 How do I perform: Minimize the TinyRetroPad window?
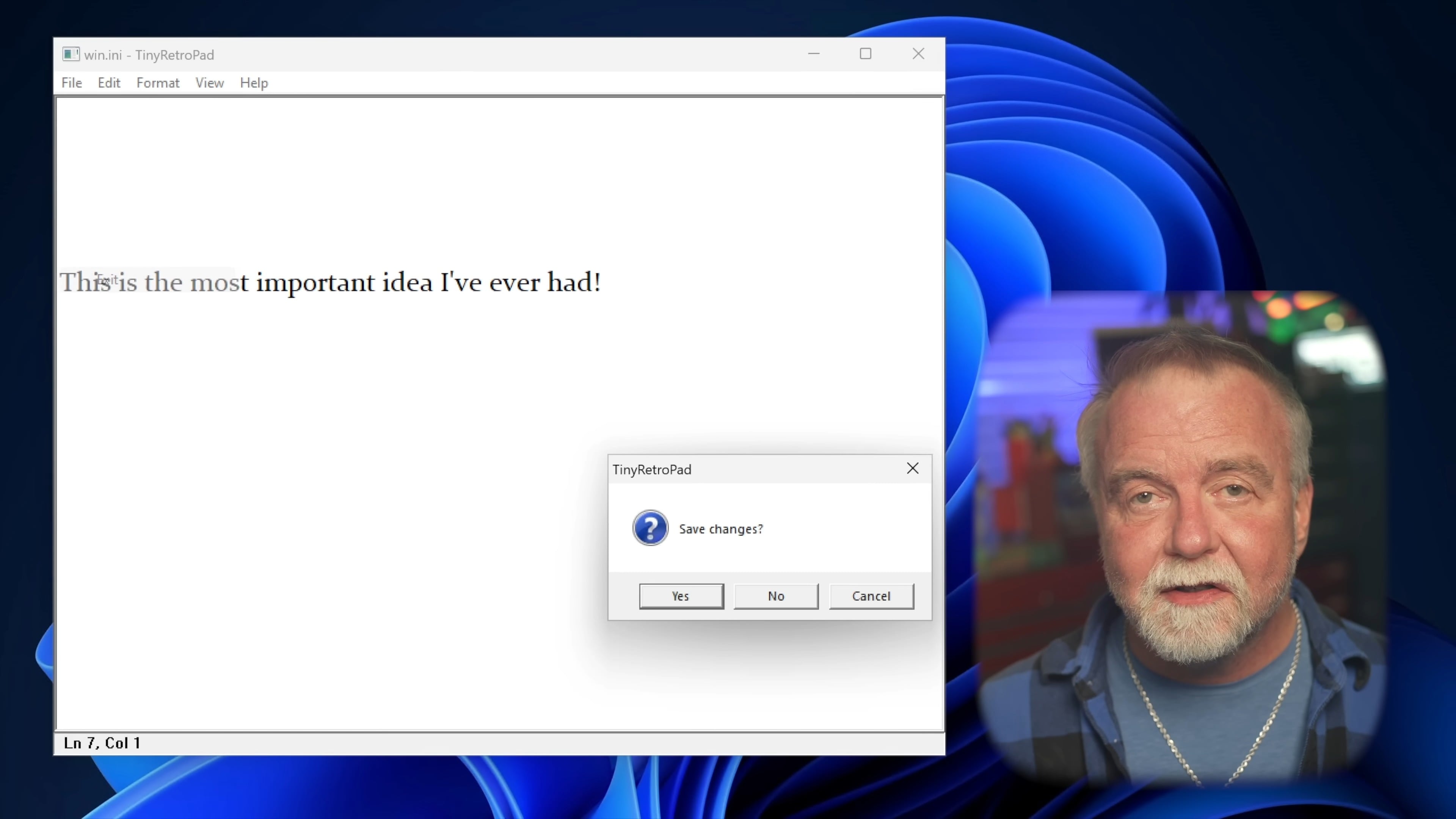click(814, 54)
